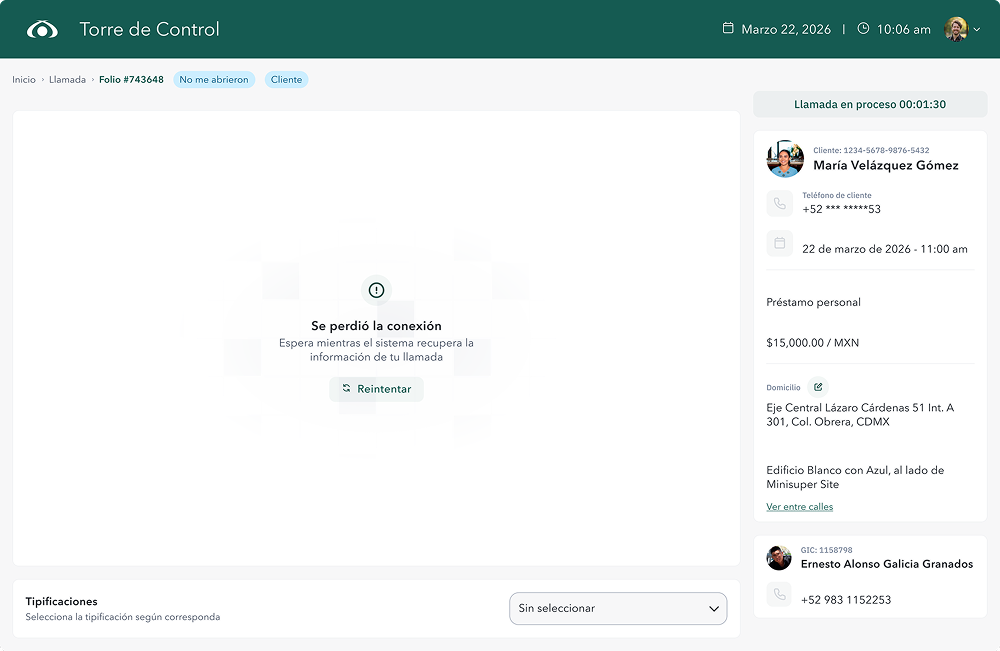Click the calendar icon beside 22 de marzo de 2026
The height and width of the screenshot is (651, 1000).
tap(779, 244)
